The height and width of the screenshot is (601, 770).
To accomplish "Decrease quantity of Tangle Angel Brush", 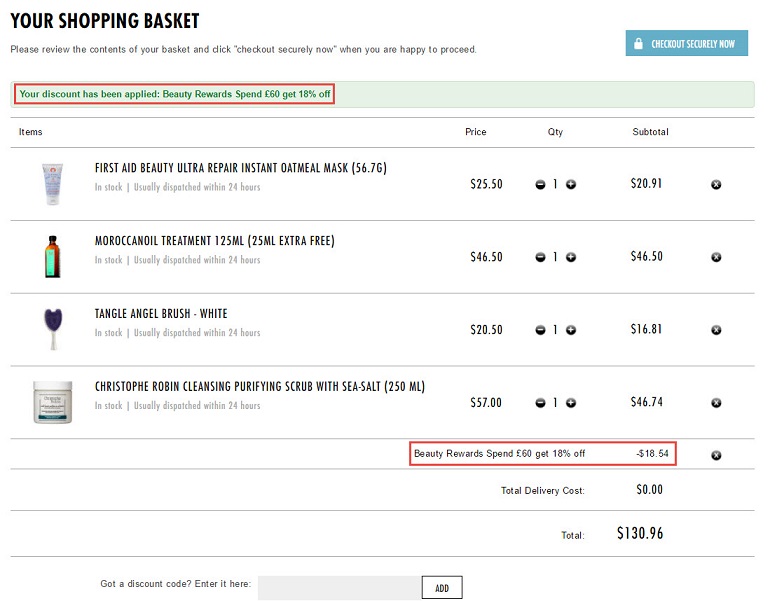I will point(540,330).
